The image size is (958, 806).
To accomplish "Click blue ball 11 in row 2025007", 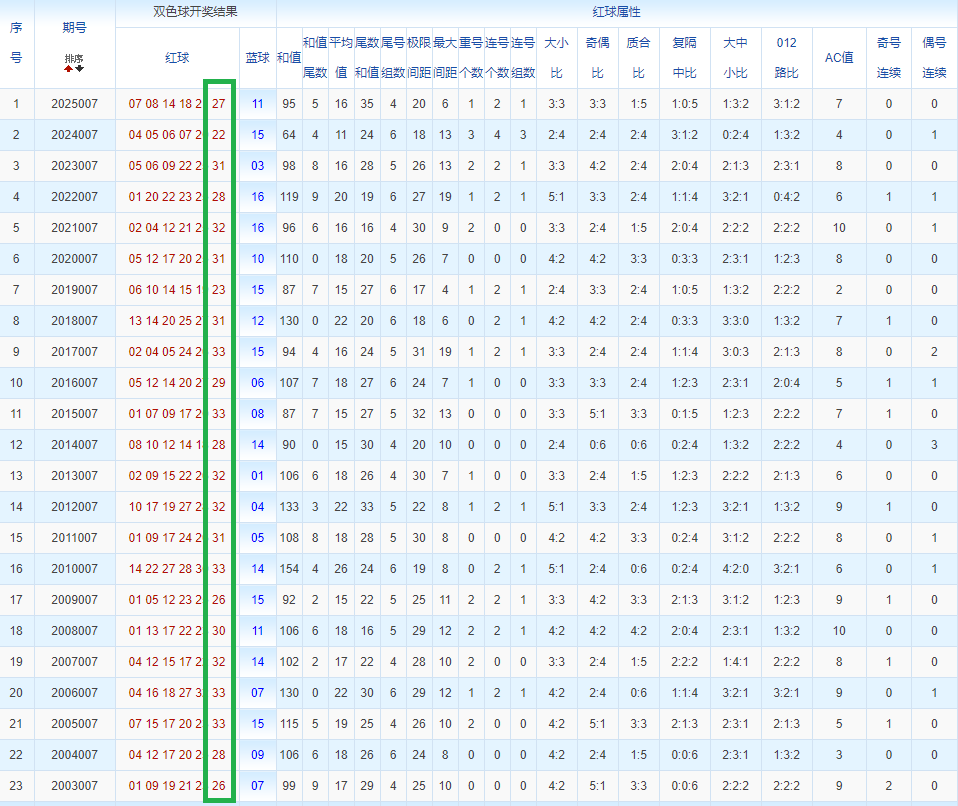I will point(257,104).
